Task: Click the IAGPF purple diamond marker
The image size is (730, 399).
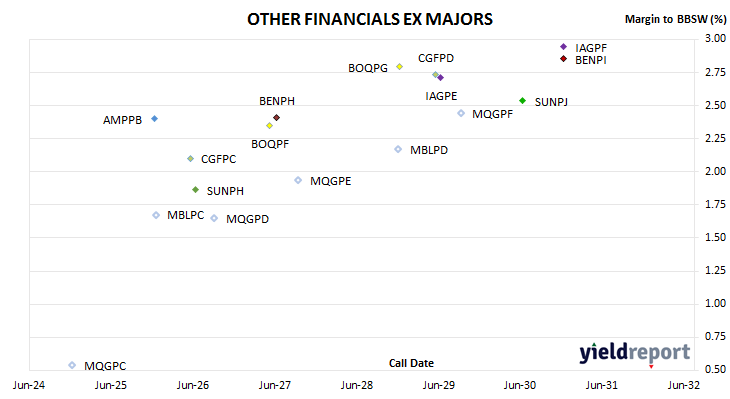Action: coord(563,47)
